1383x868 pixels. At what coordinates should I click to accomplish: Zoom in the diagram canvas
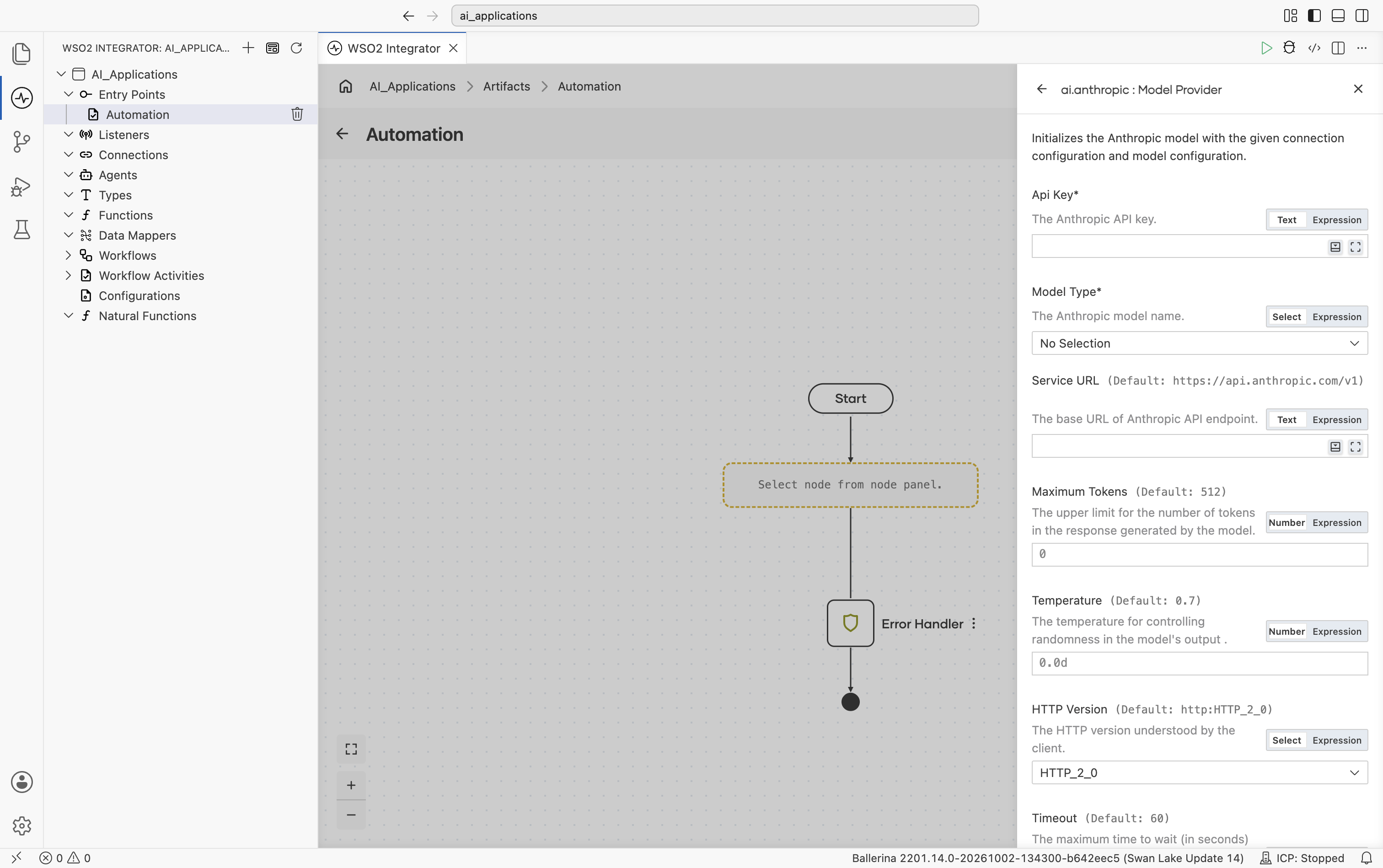click(x=351, y=785)
